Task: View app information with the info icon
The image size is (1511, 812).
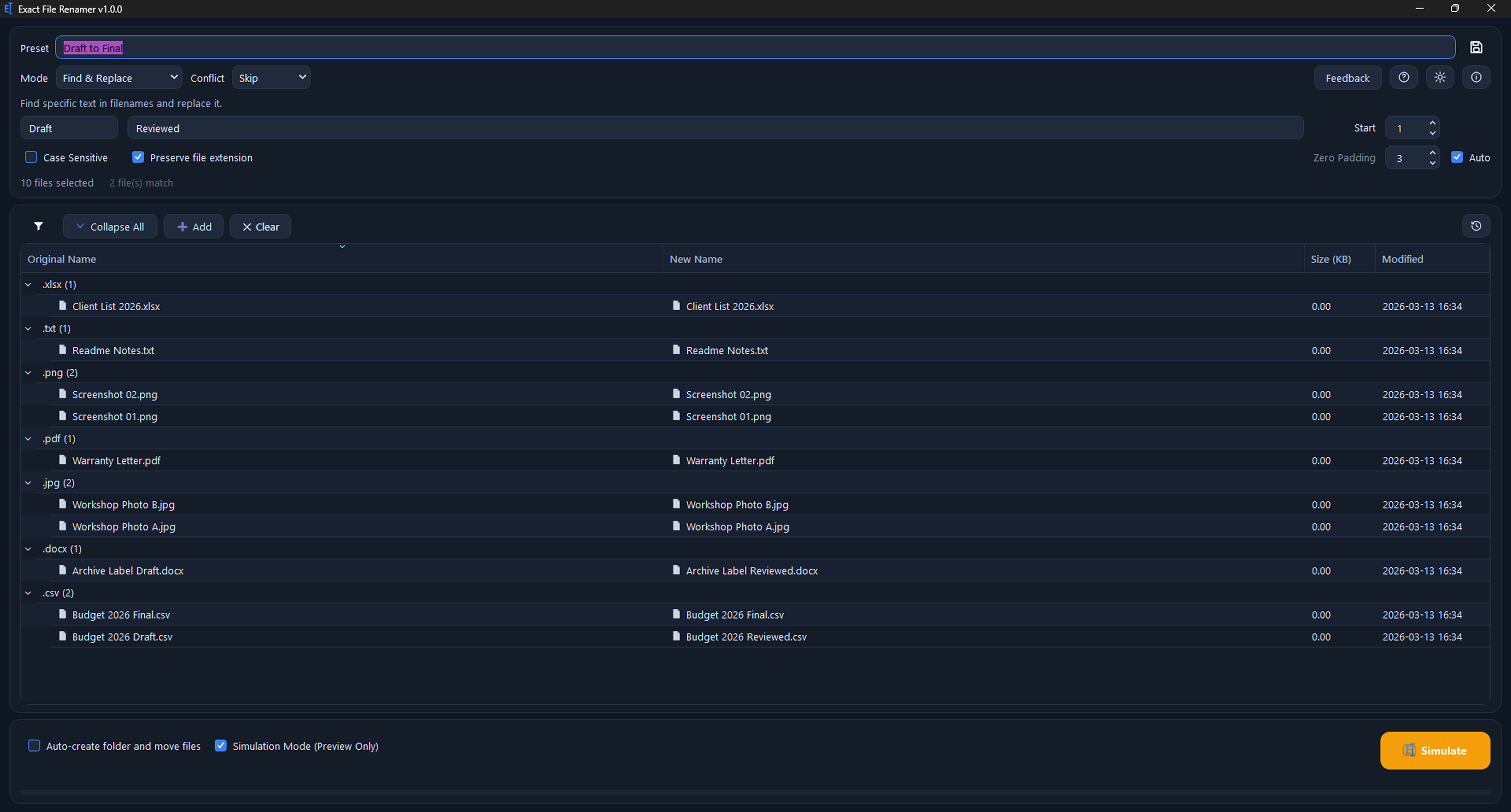Action: point(1476,77)
